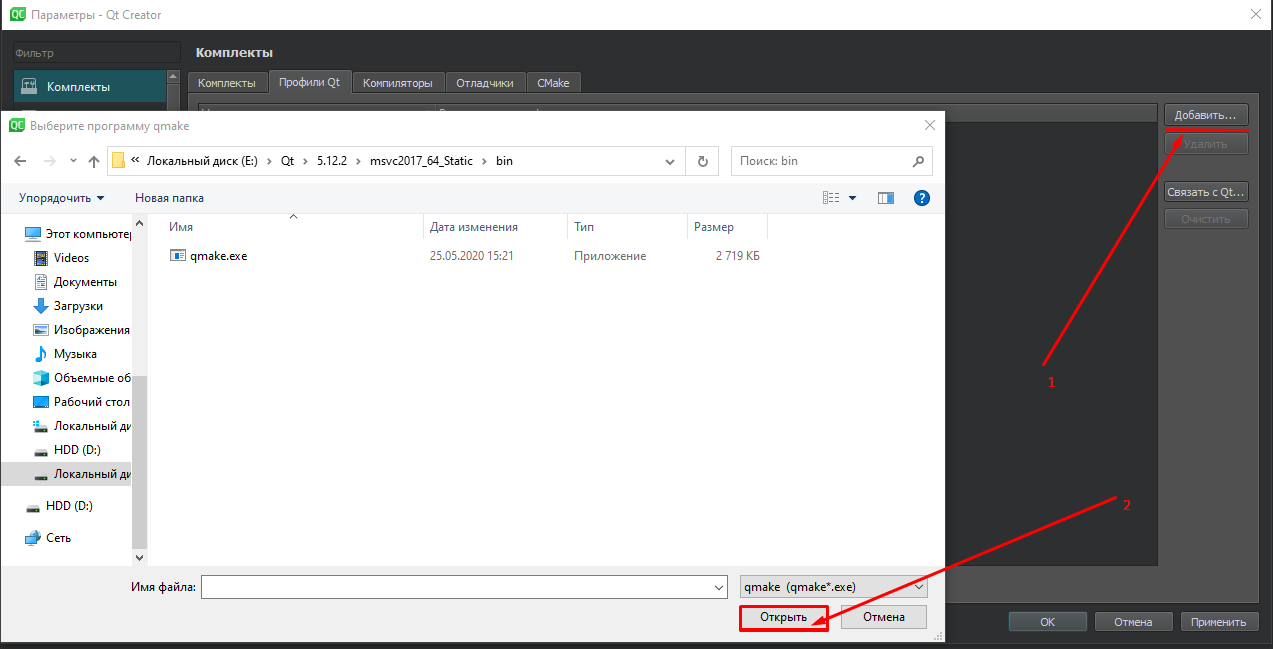
Task: Close the qmake file dialog
Action: point(929,126)
